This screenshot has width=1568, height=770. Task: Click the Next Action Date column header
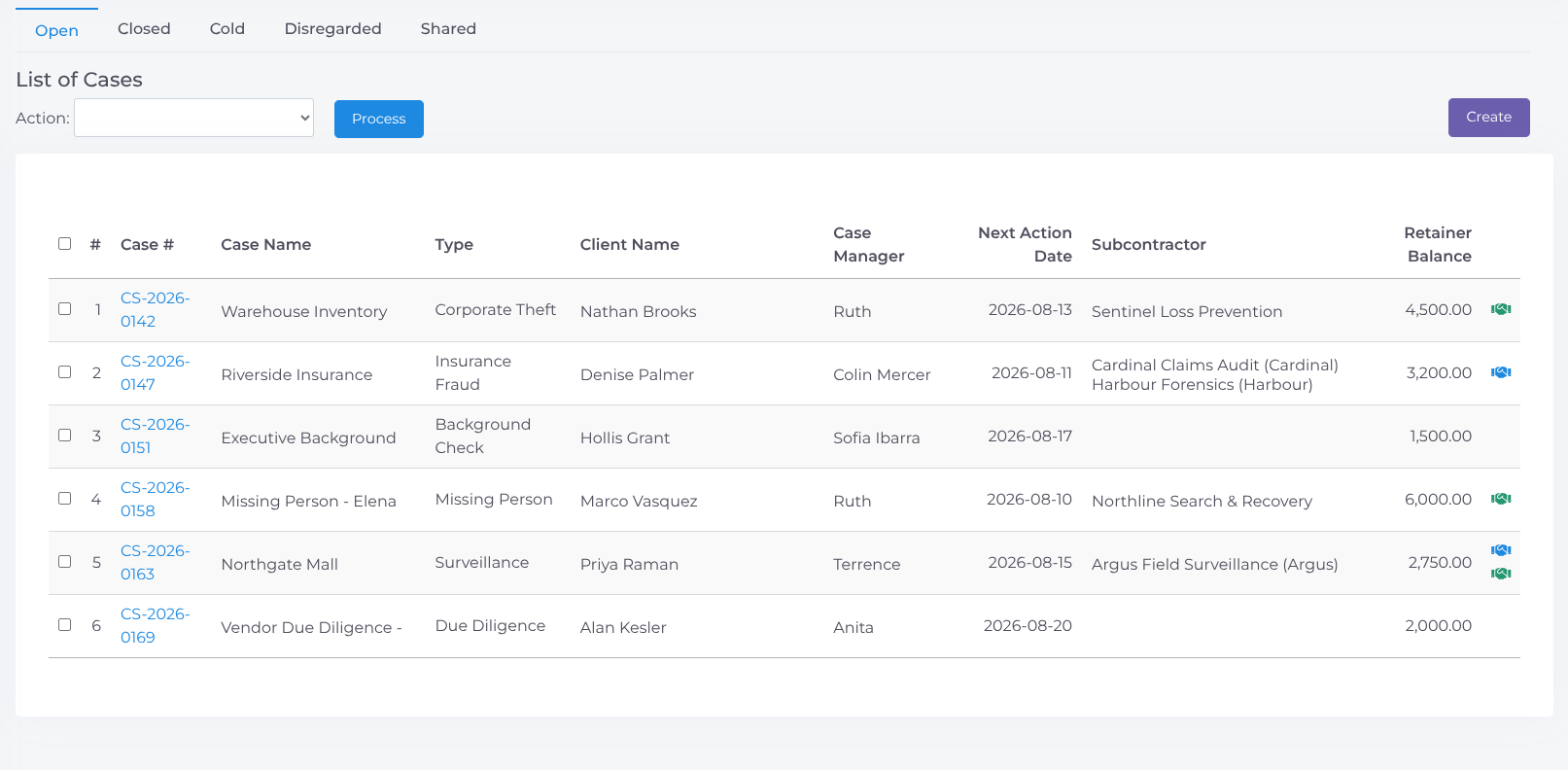point(1025,245)
